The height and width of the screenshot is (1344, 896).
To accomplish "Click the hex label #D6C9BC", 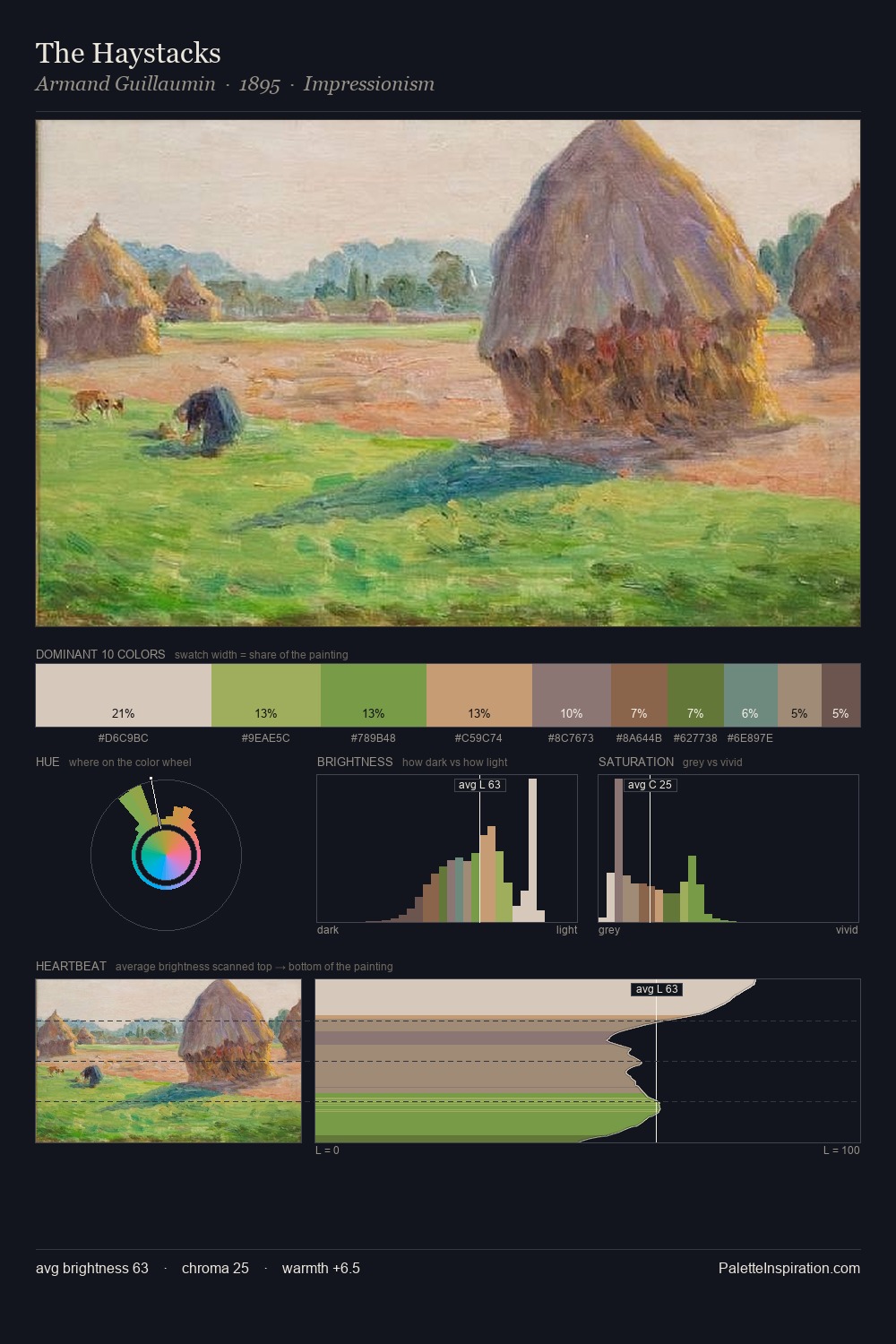I will 124,738.
